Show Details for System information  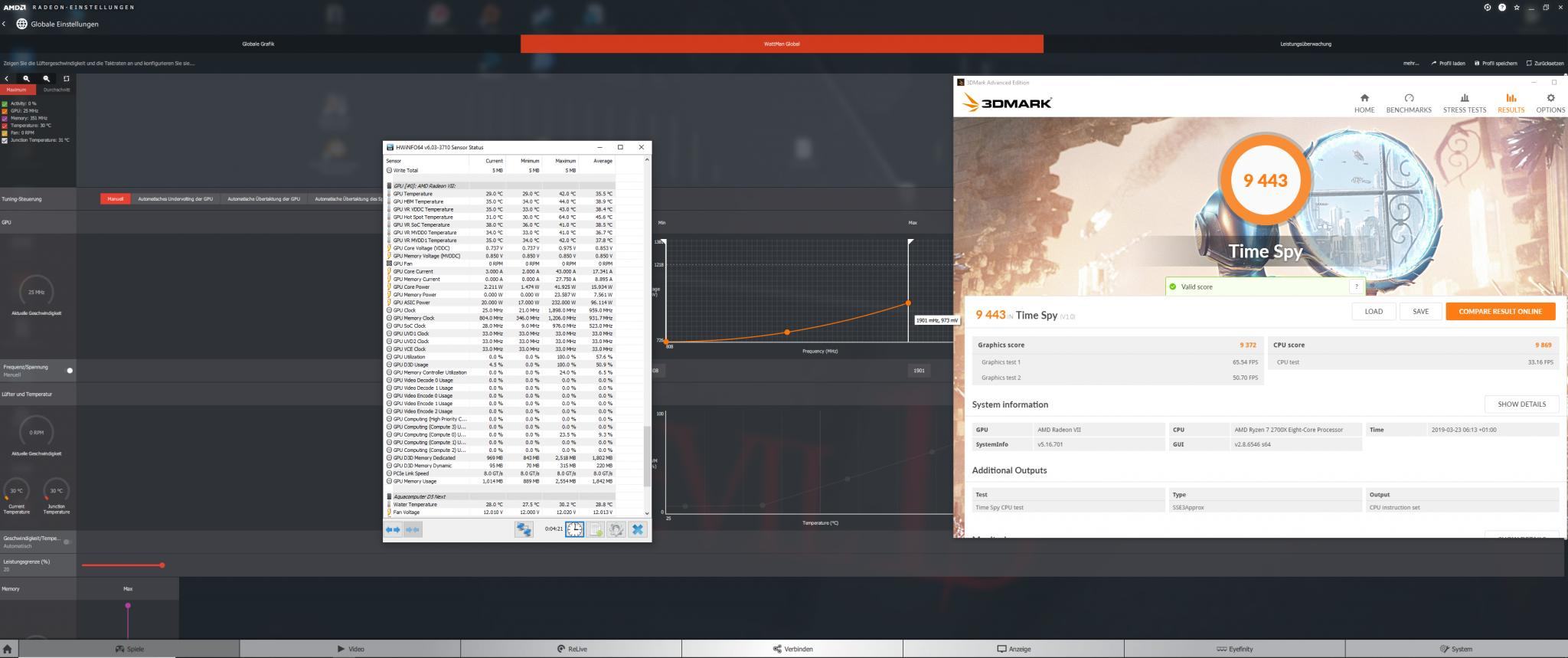click(x=1521, y=404)
